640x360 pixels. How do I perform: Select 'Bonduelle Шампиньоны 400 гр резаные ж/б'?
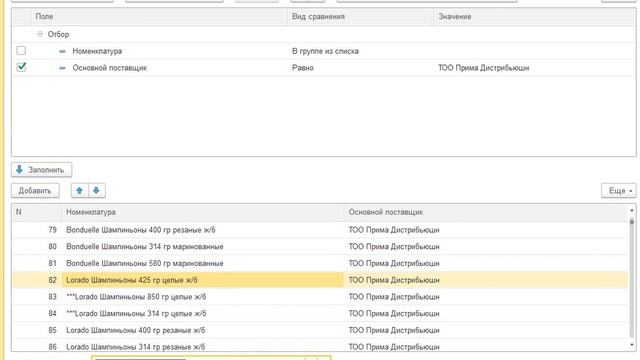tap(141, 230)
